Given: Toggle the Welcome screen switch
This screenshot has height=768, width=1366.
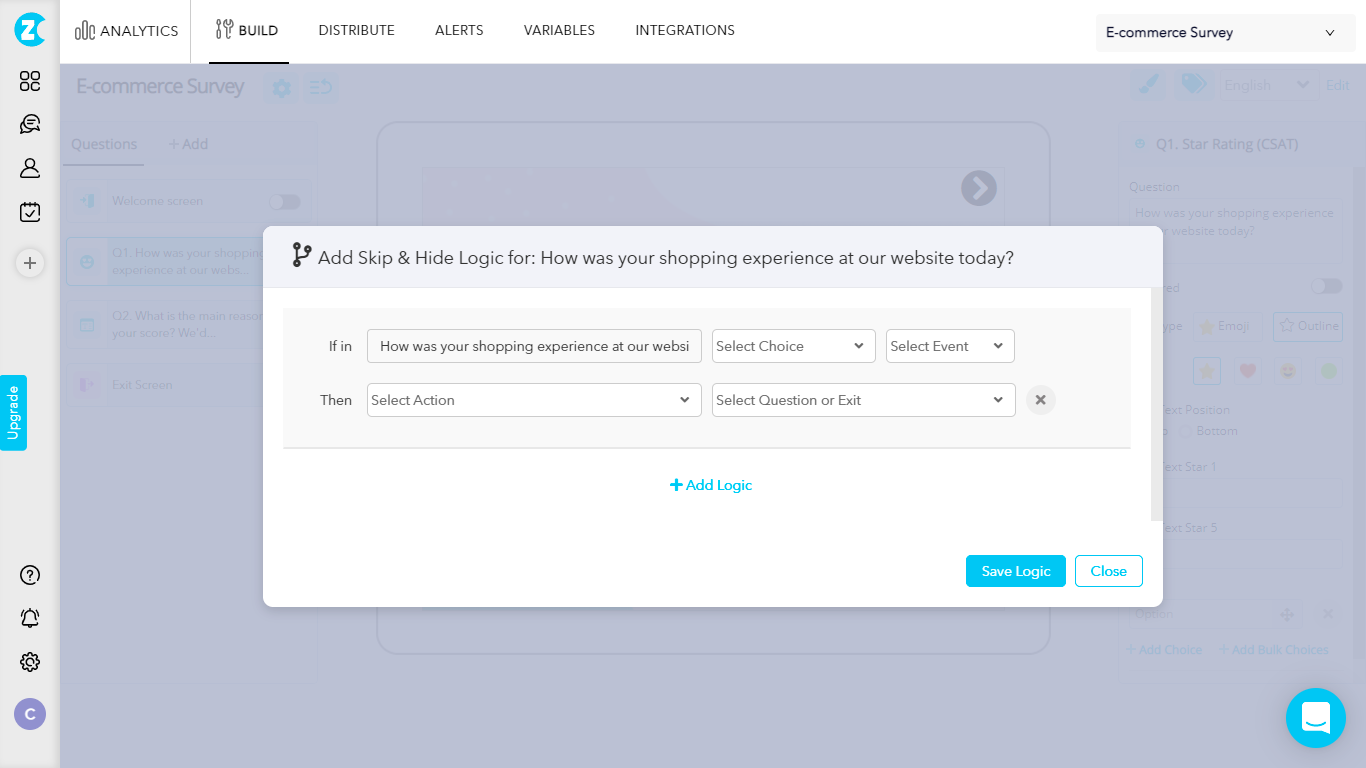Looking at the screenshot, I should (283, 201).
